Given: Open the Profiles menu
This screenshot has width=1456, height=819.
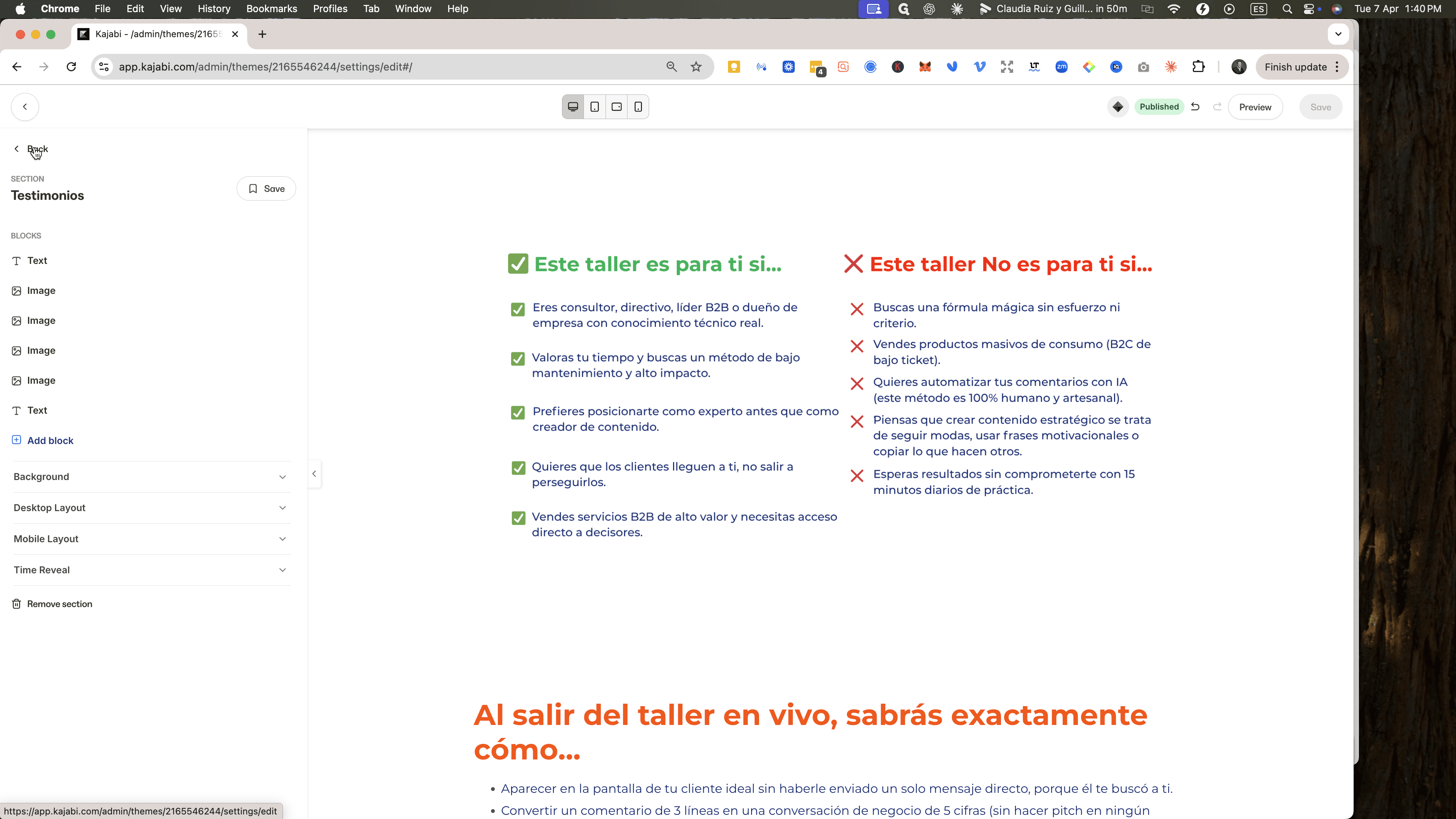Looking at the screenshot, I should click(330, 8).
